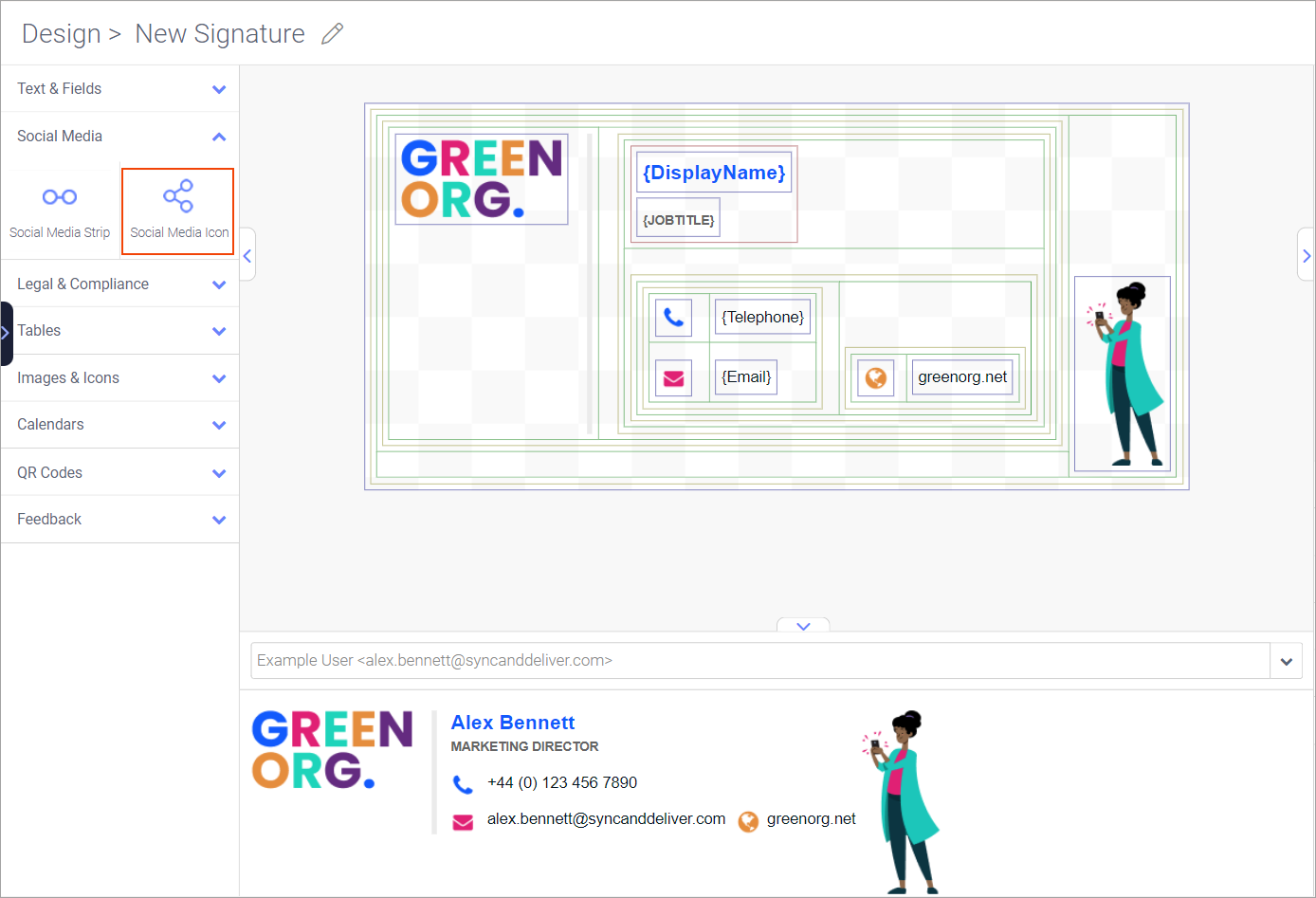The image size is (1316, 898).
Task: Click the orange globe icon in canvas
Action: tap(875, 377)
